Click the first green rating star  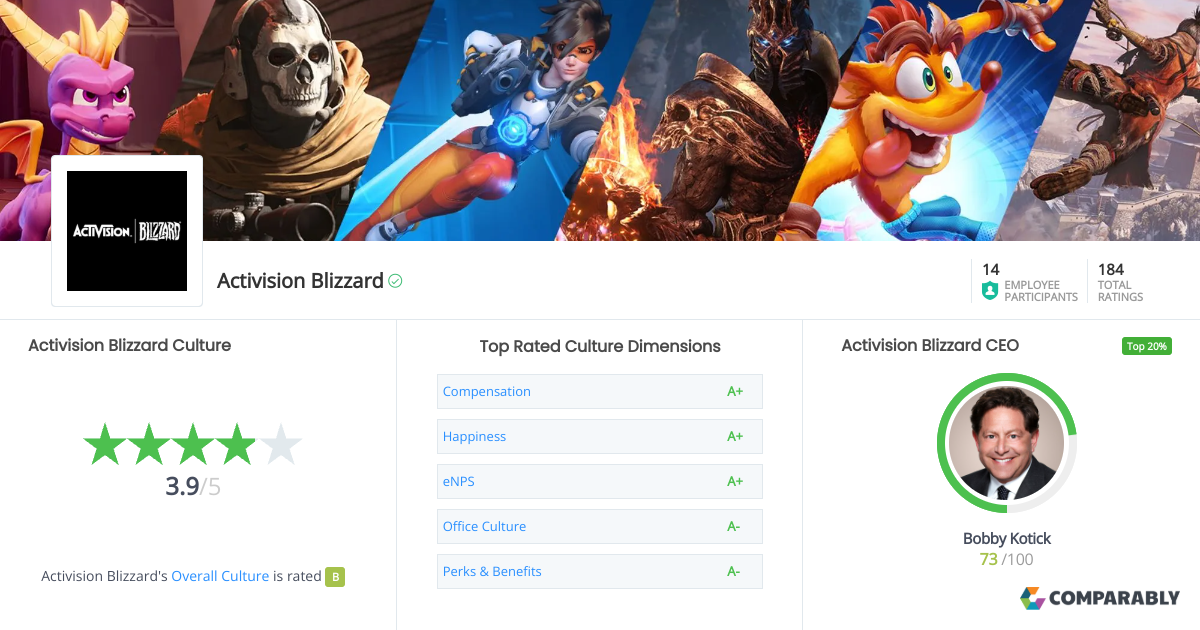point(104,444)
